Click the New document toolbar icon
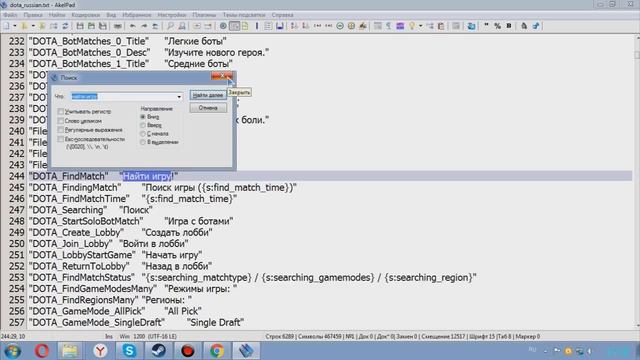 tap(7, 26)
